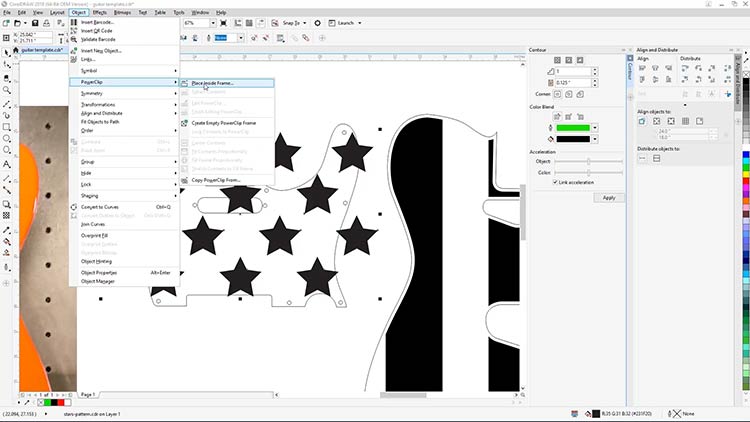The height and width of the screenshot is (422, 750).
Task: Click the Save icon in toolbar
Action: click(35, 23)
